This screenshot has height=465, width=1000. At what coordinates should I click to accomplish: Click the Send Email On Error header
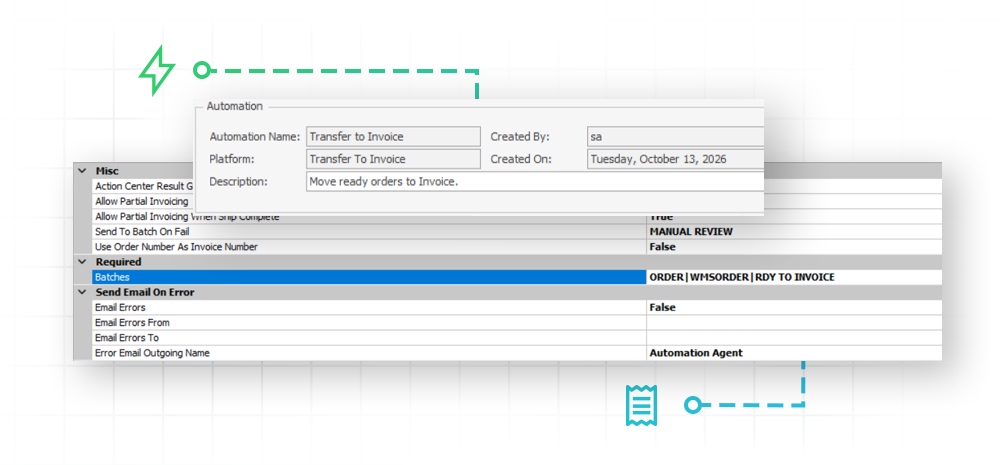(x=145, y=292)
